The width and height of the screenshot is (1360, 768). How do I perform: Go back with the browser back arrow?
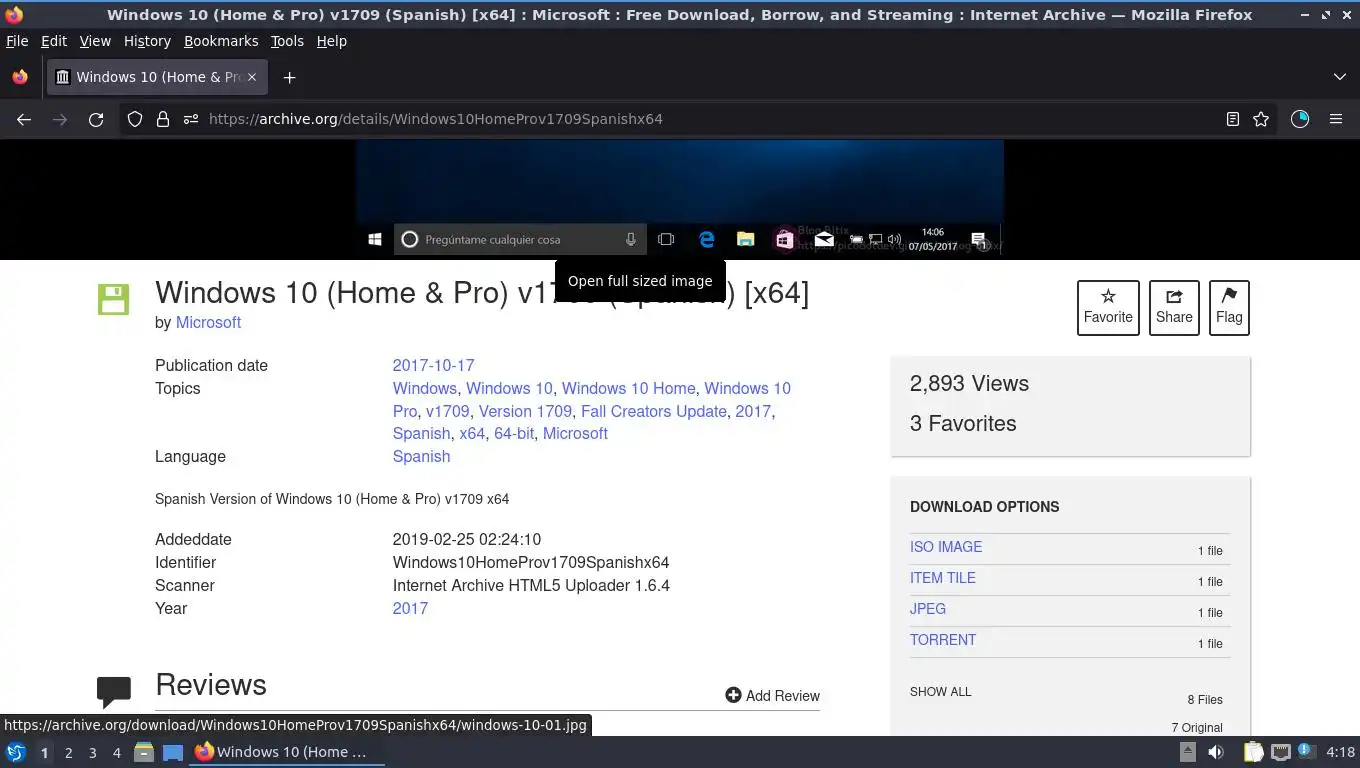coord(24,119)
